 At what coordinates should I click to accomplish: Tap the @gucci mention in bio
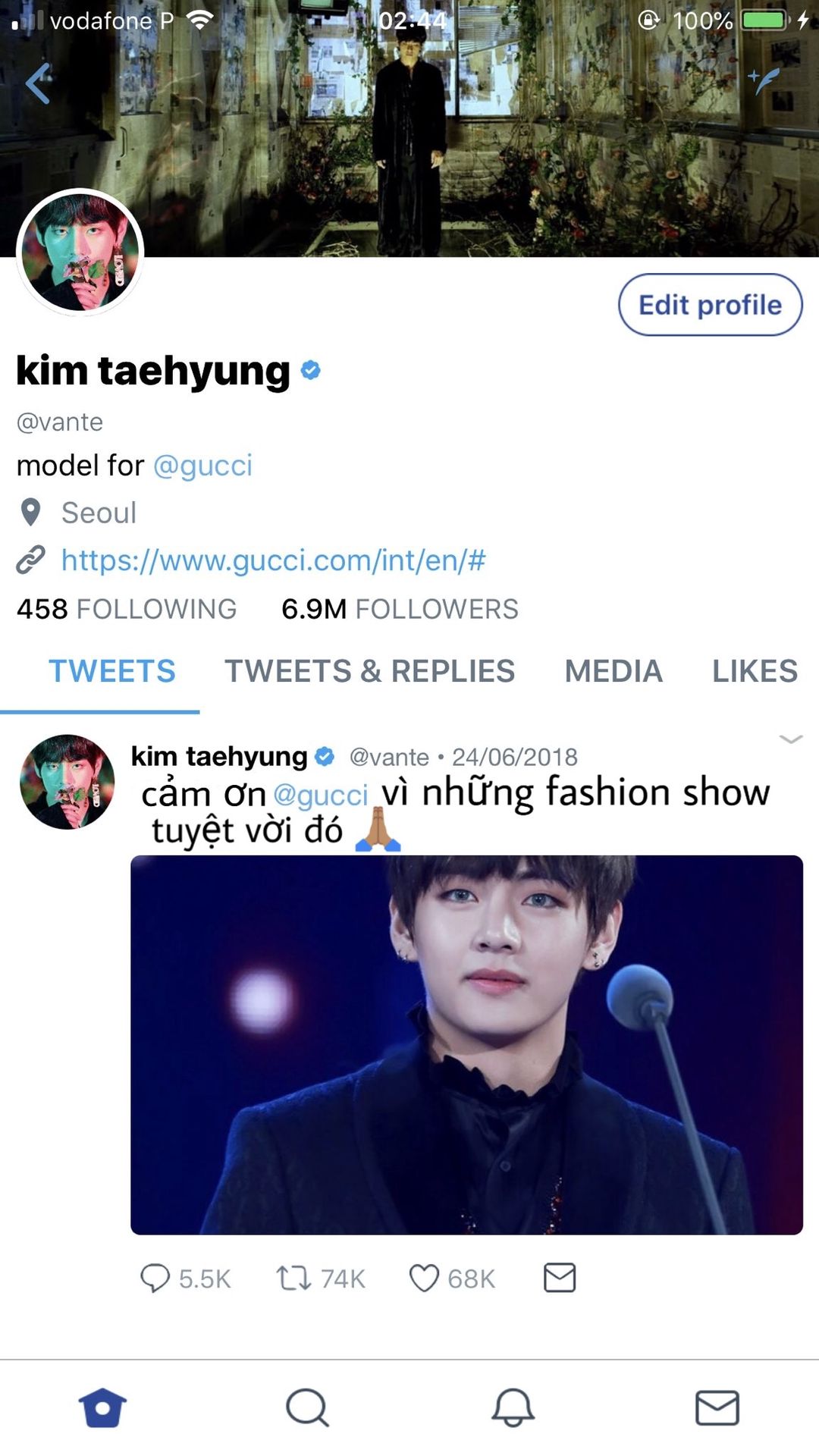click(202, 466)
